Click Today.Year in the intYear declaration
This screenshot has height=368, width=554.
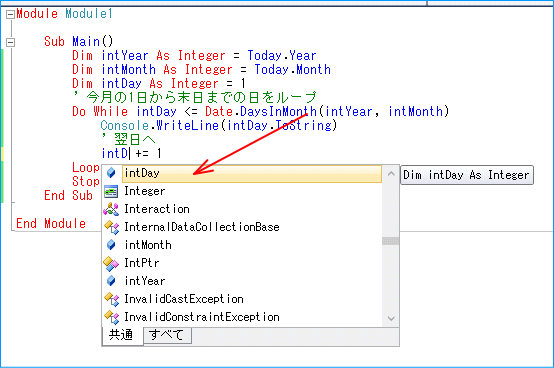pyautogui.click(x=282, y=55)
